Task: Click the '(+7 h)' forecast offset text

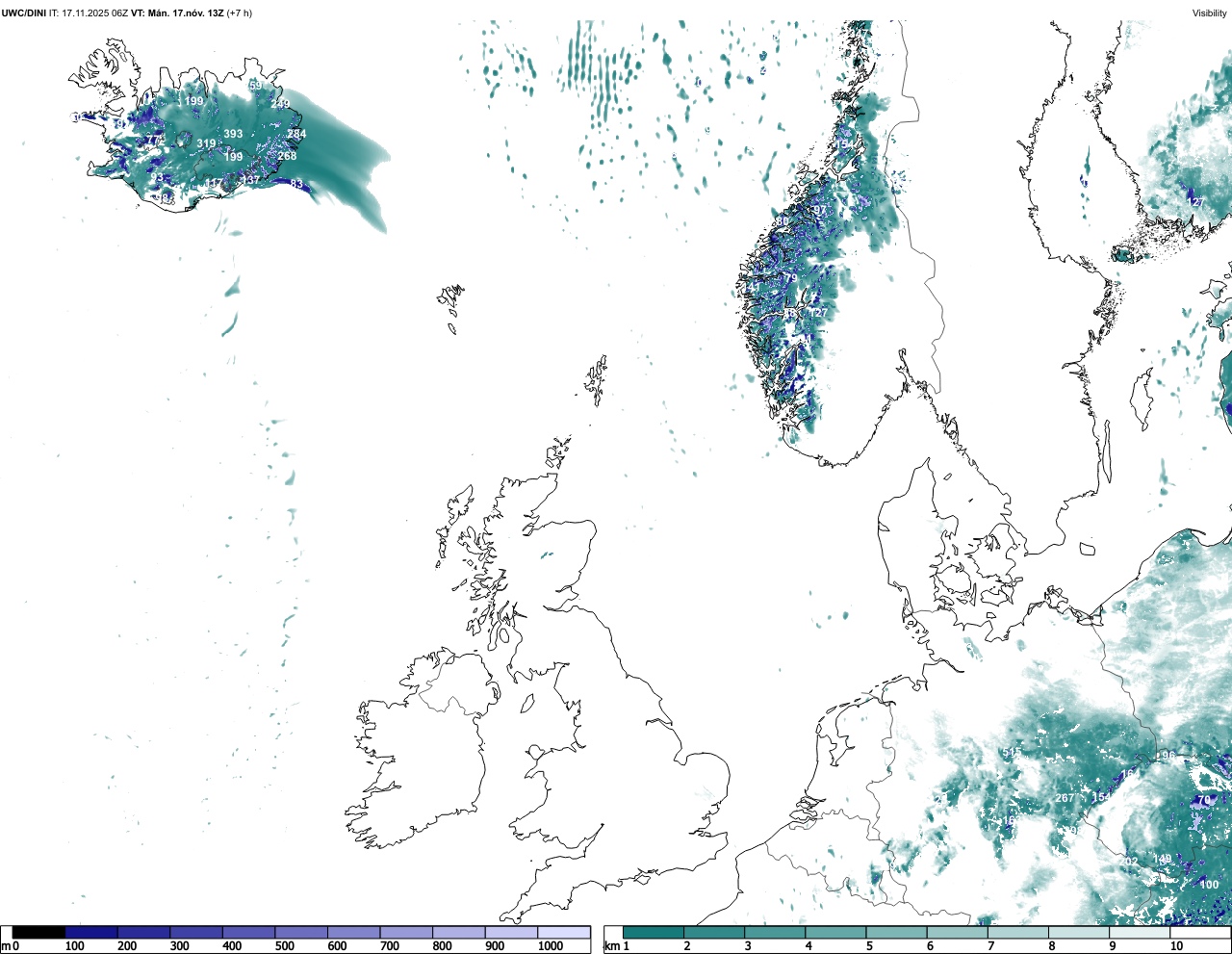Action: click(x=240, y=13)
